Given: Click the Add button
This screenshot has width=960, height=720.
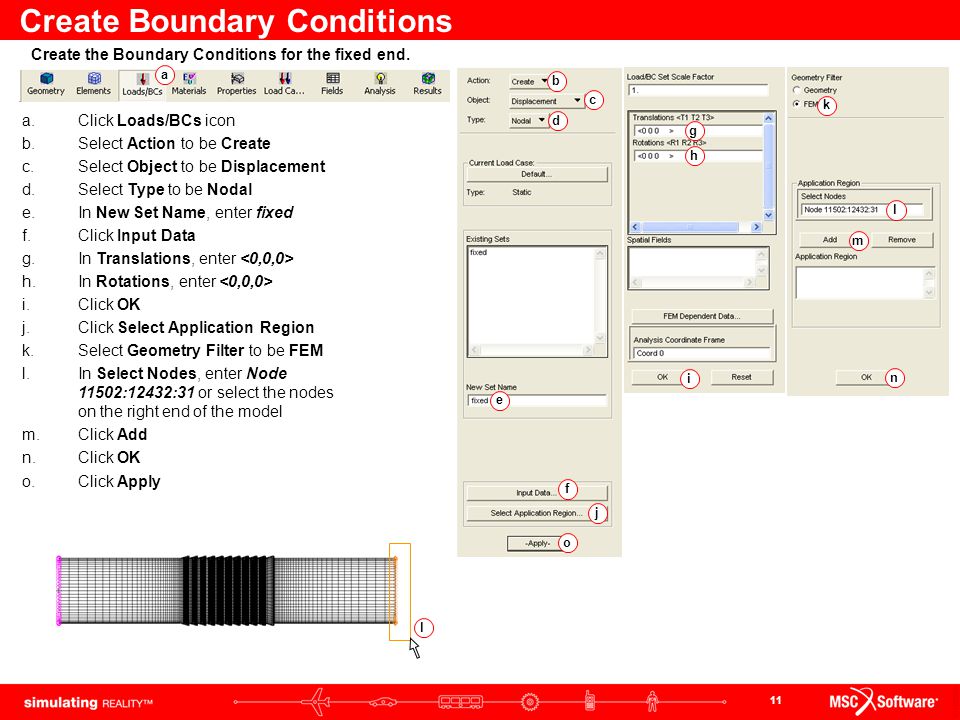Looking at the screenshot, I should coord(830,239).
